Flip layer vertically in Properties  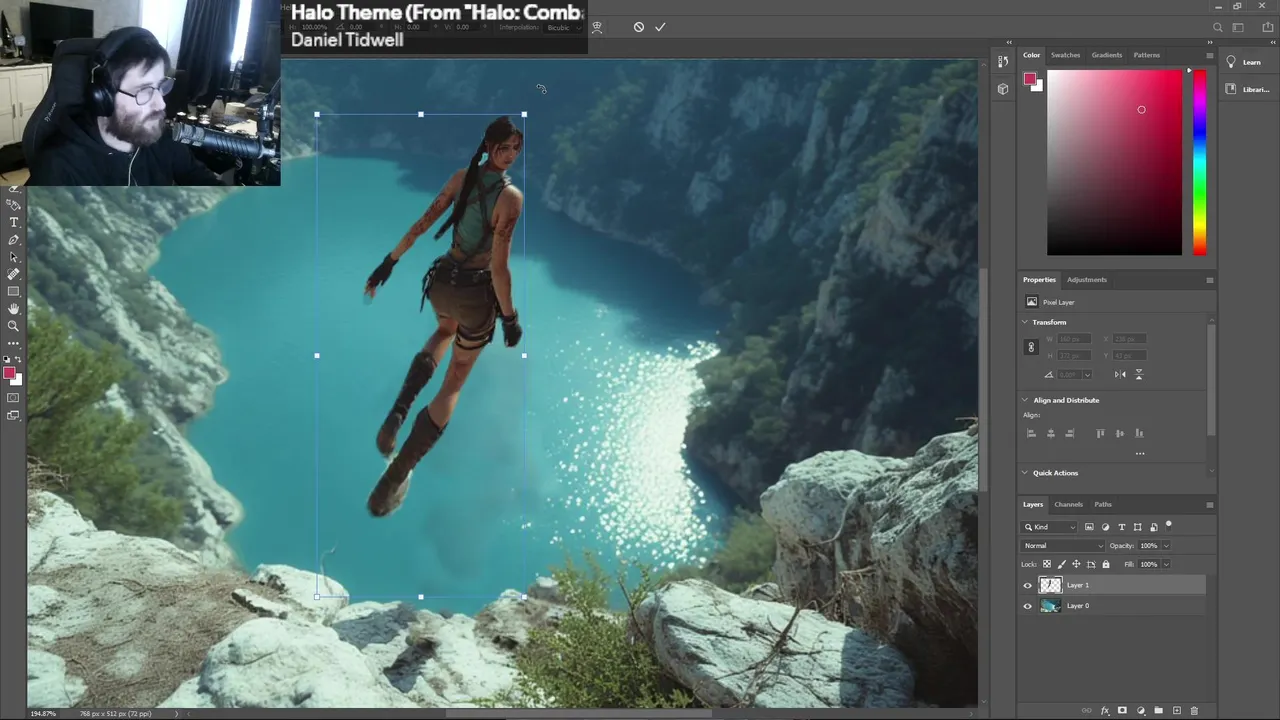1138,374
